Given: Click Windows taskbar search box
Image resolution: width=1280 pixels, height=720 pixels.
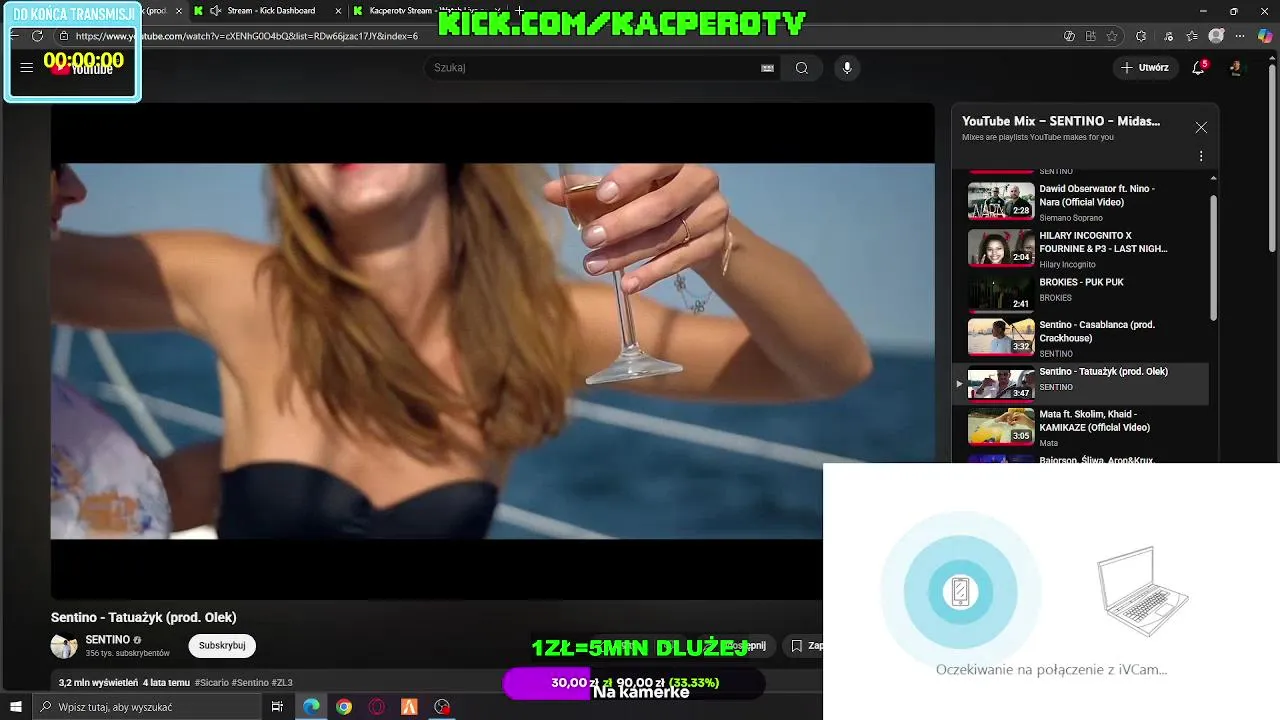Looking at the screenshot, I should [x=147, y=707].
